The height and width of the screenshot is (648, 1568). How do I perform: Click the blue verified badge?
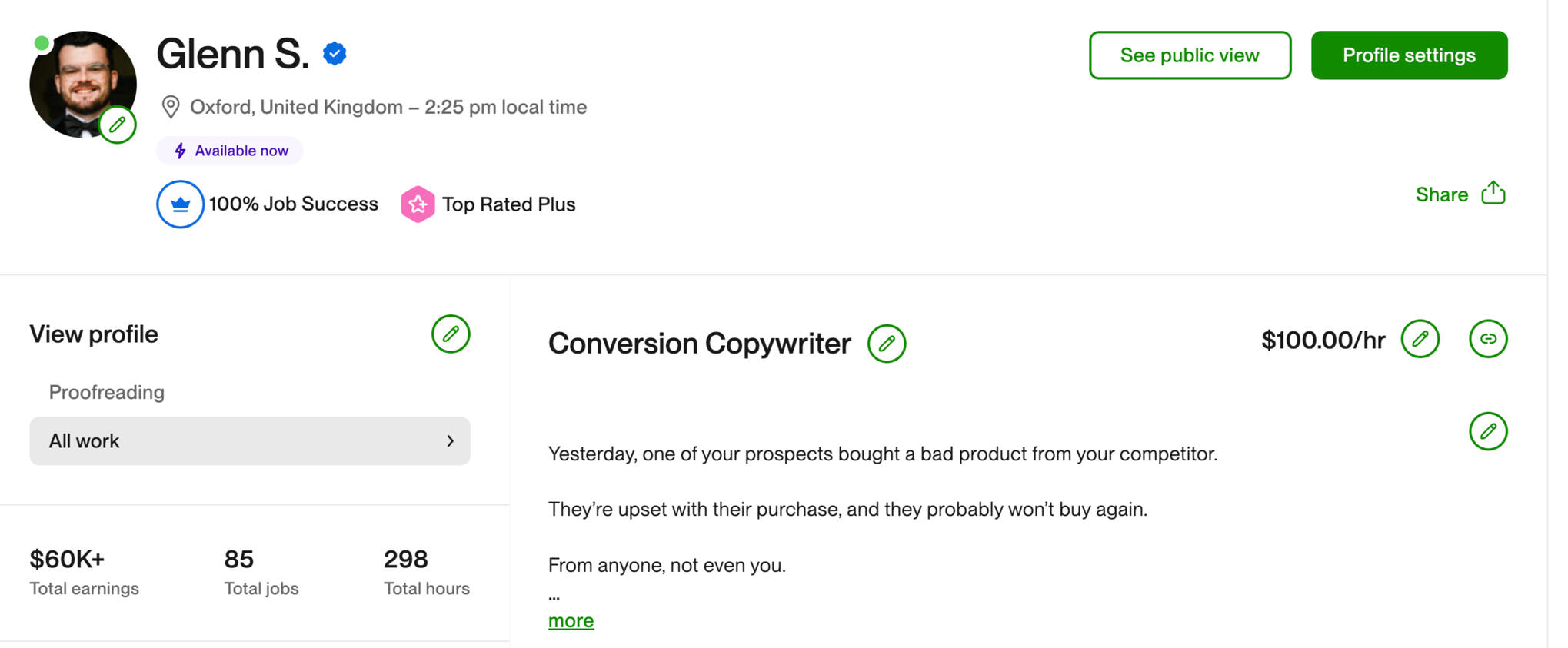(335, 54)
